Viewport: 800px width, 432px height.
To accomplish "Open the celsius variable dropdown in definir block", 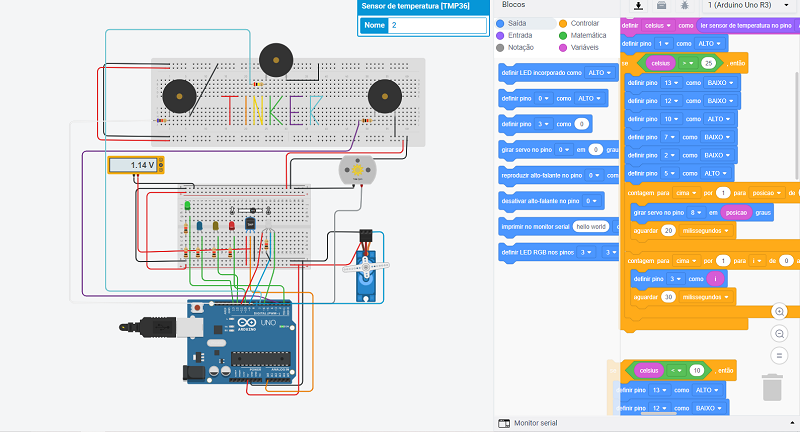I will [658, 26].
